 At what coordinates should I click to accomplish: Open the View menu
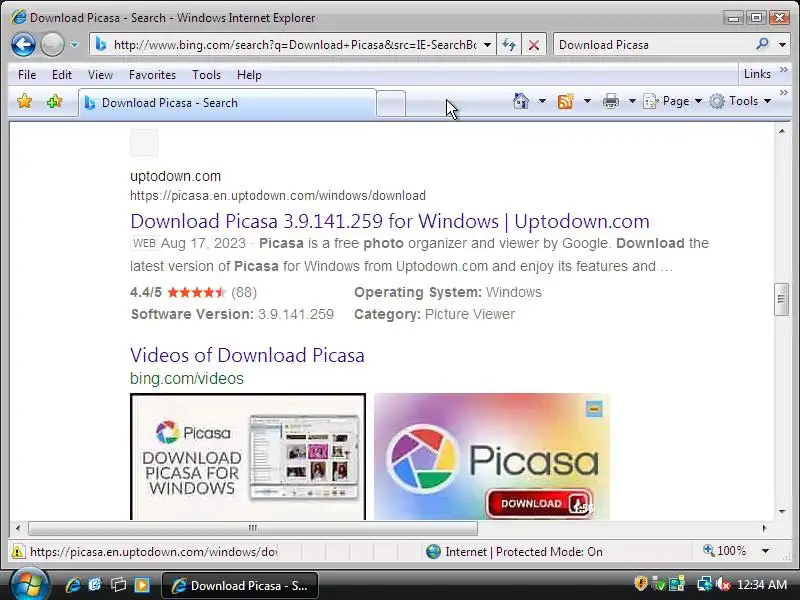pos(100,75)
